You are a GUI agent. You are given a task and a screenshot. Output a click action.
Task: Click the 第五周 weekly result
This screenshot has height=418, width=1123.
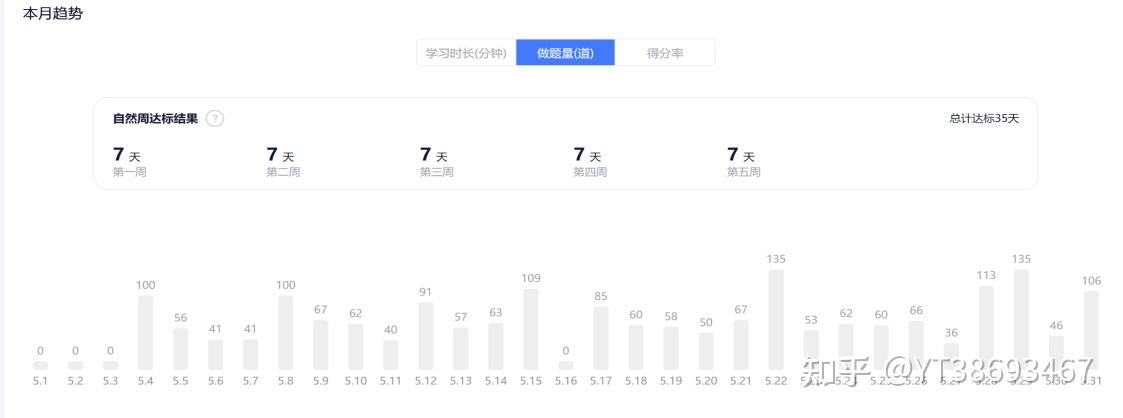point(743,161)
